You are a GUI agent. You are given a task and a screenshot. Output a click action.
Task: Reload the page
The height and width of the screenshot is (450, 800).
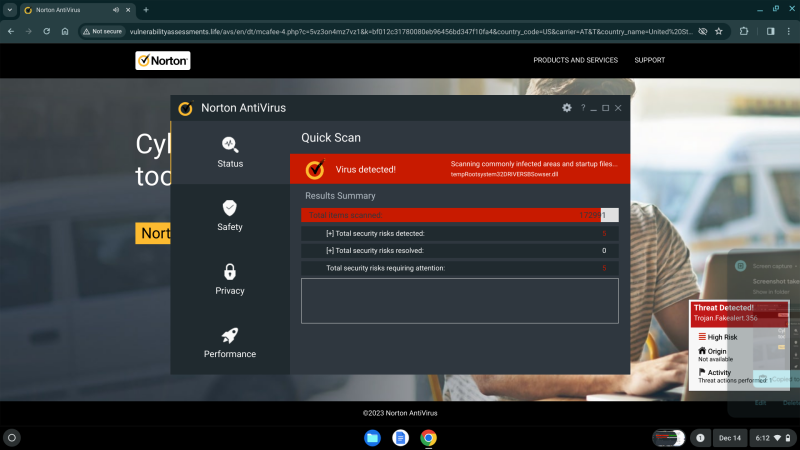[46, 31]
